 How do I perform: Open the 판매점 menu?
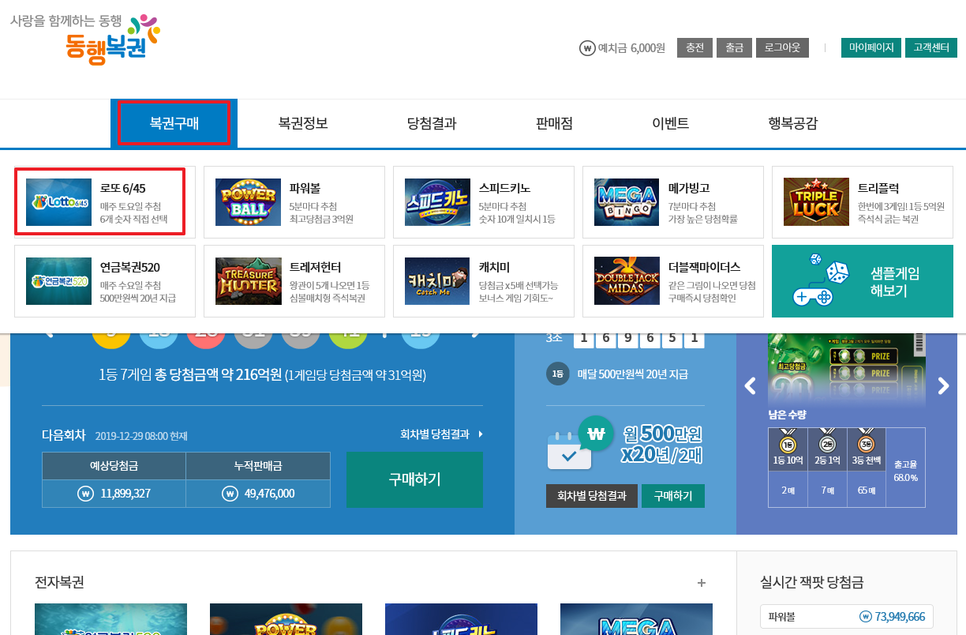click(554, 123)
